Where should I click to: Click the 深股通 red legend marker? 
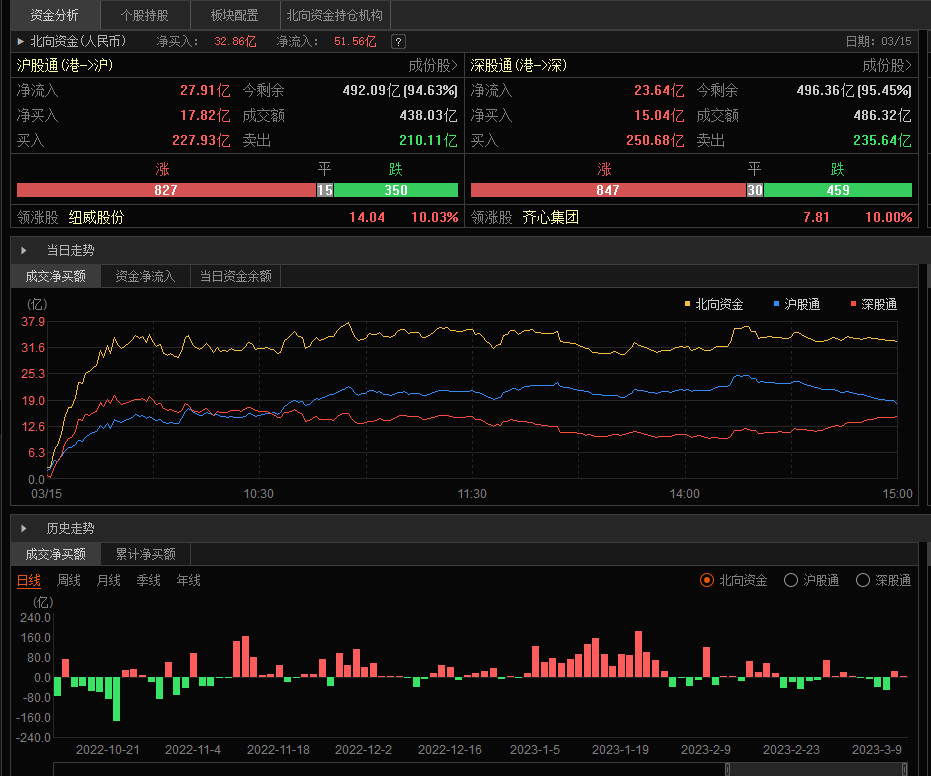(852, 304)
